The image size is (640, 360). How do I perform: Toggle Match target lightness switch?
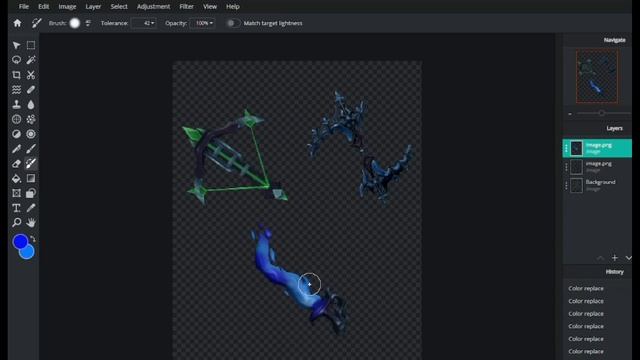click(x=233, y=23)
